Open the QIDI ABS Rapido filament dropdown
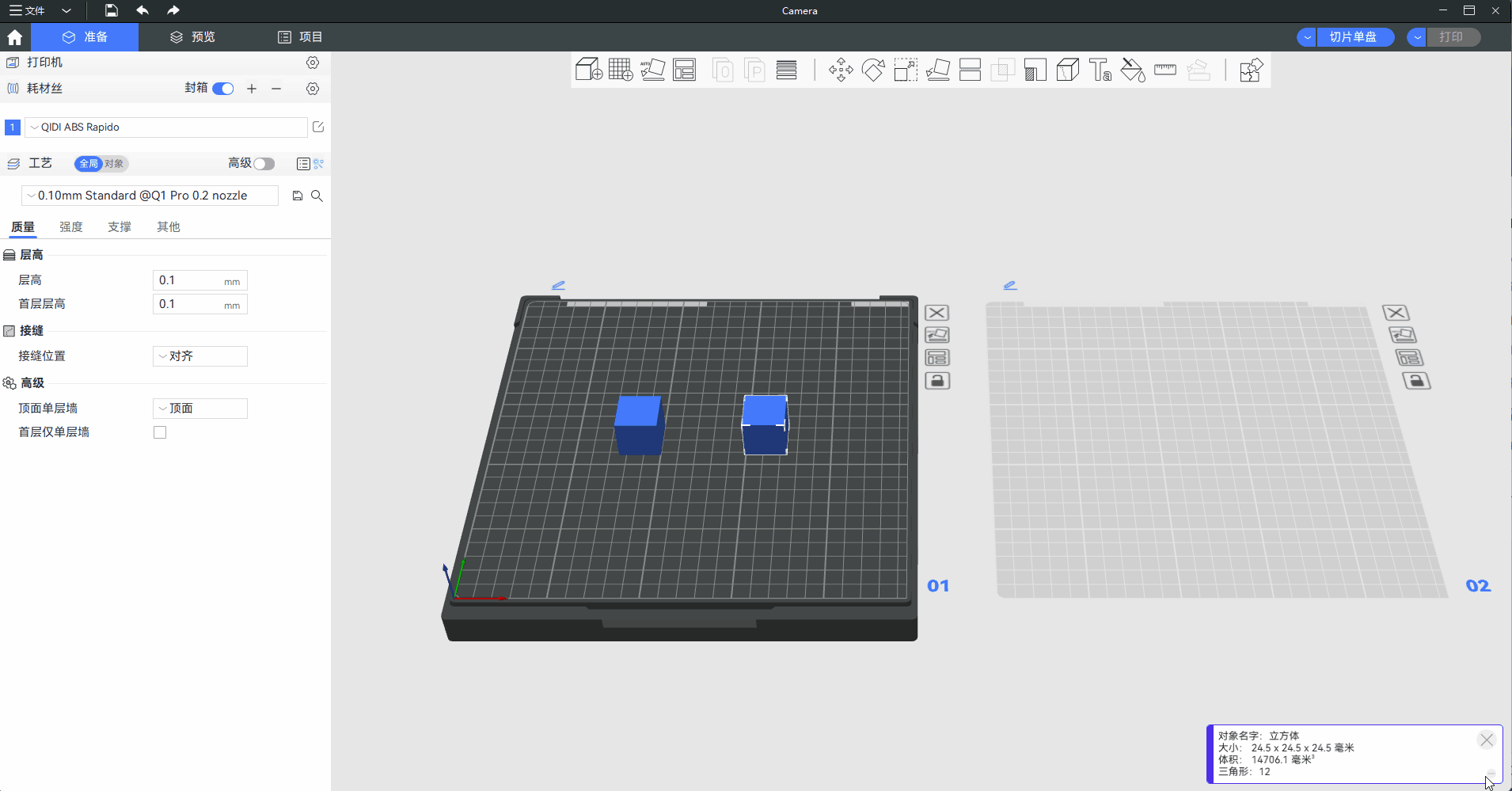 click(x=166, y=127)
